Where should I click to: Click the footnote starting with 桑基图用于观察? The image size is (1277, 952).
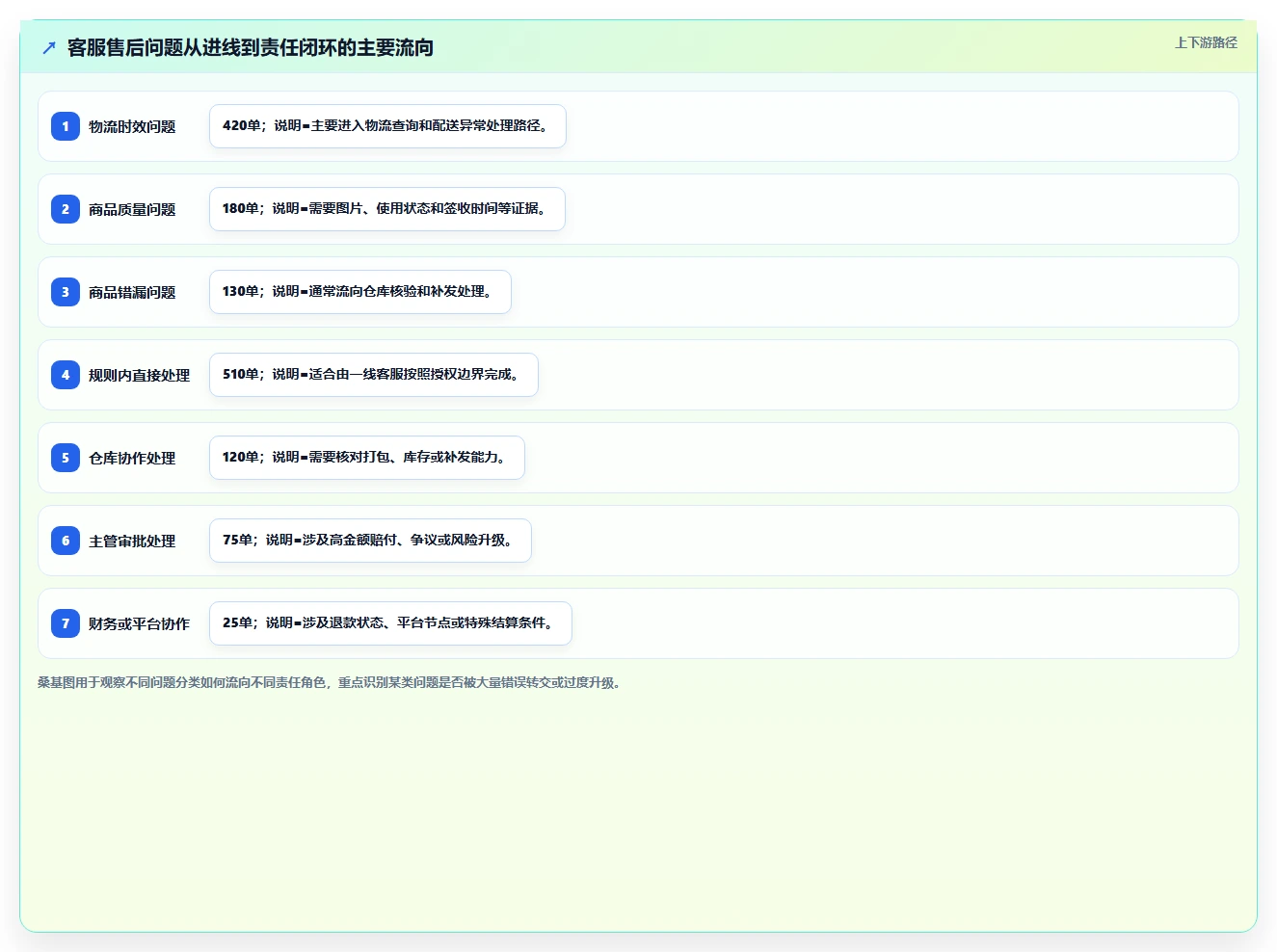(x=332, y=682)
